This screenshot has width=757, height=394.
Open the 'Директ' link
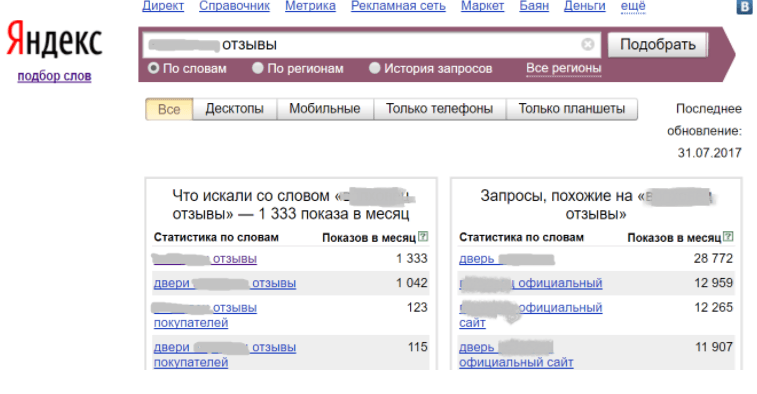[163, 6]
